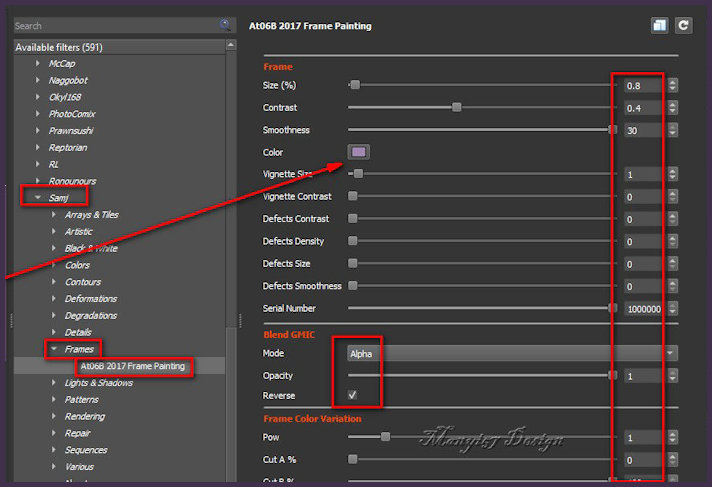712x487 pixels.
Task: Expand the Reptorian filter category
Action: [x=38, y=147]
